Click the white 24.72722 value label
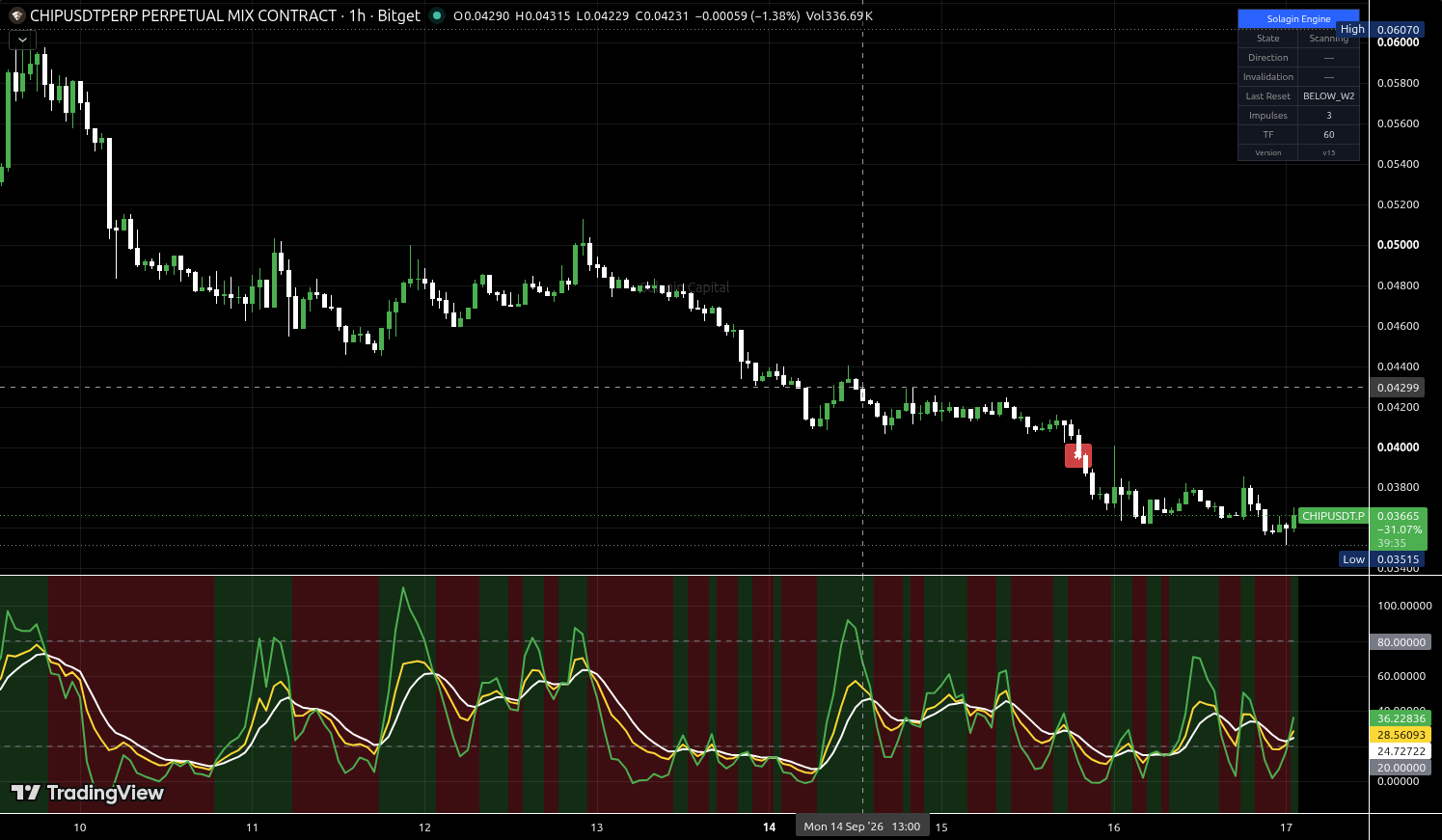 pyautogui.click(x=1401, y=751)
